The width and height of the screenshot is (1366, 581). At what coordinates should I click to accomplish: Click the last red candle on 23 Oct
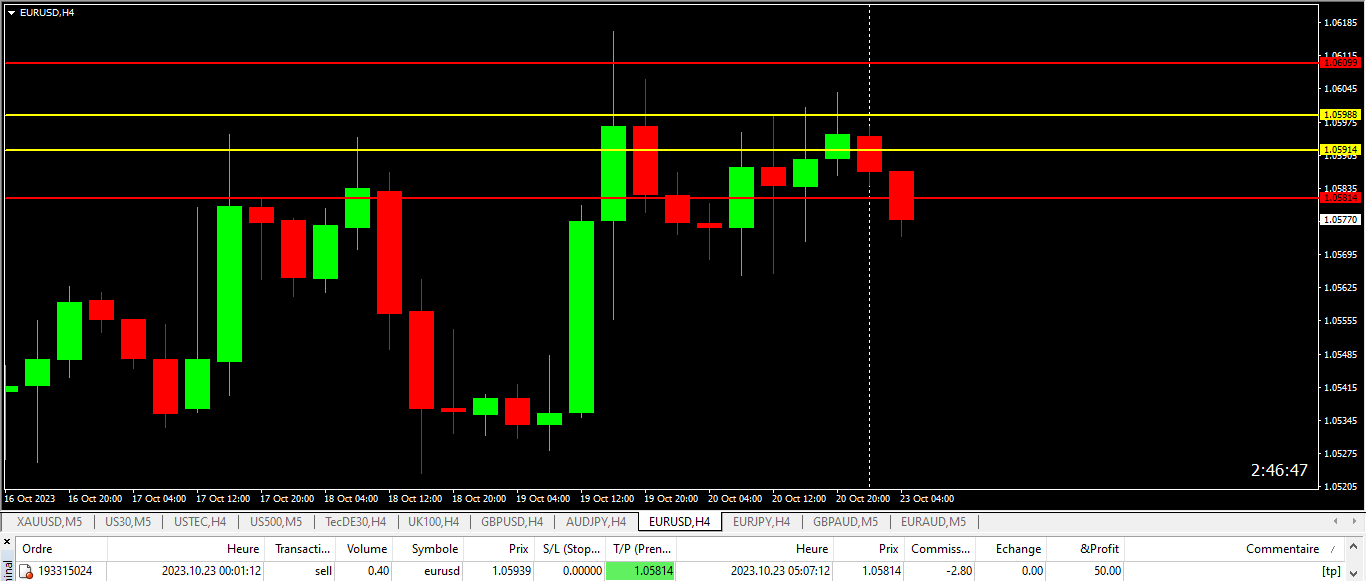point(902,195)
